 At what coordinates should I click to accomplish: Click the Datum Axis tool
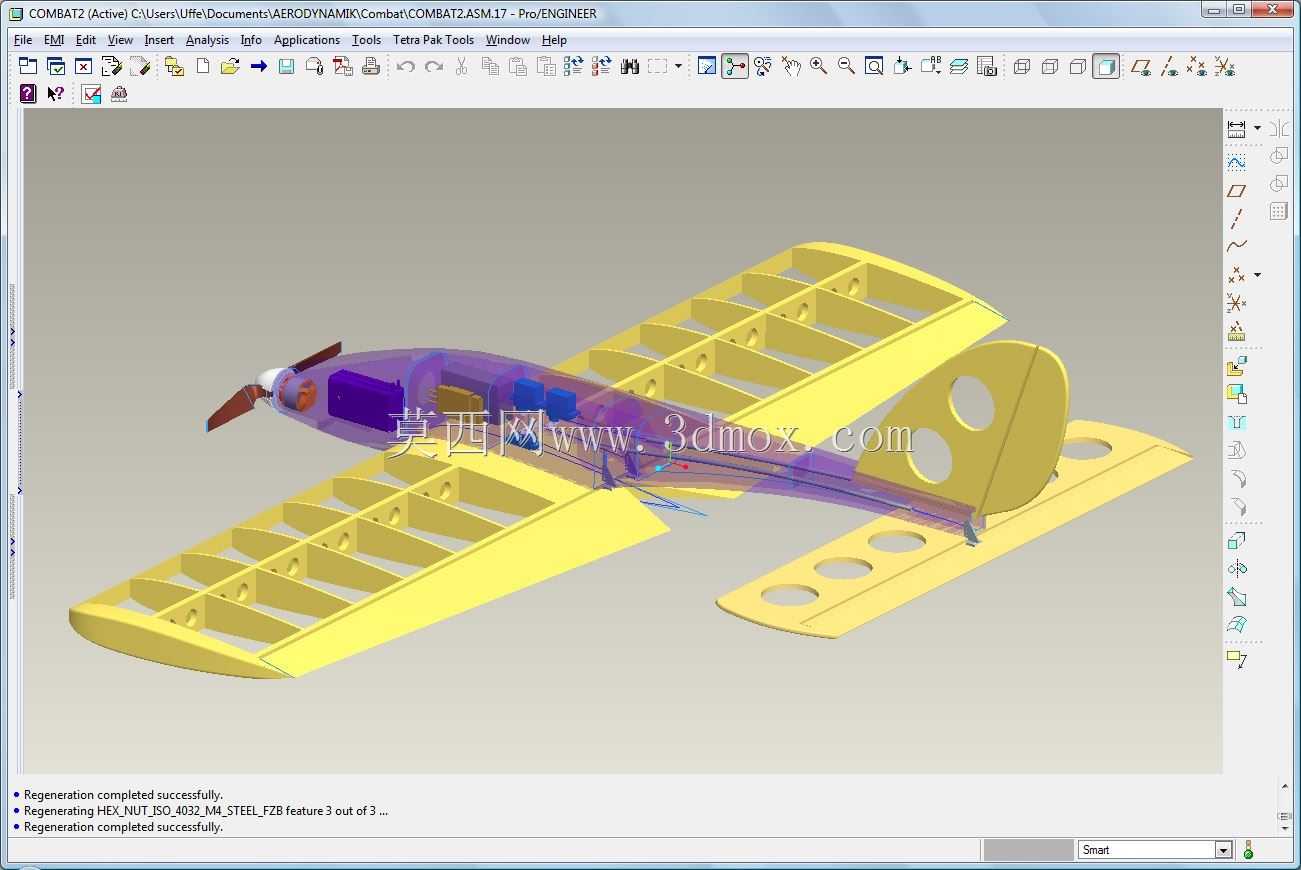click(1237, 218)
